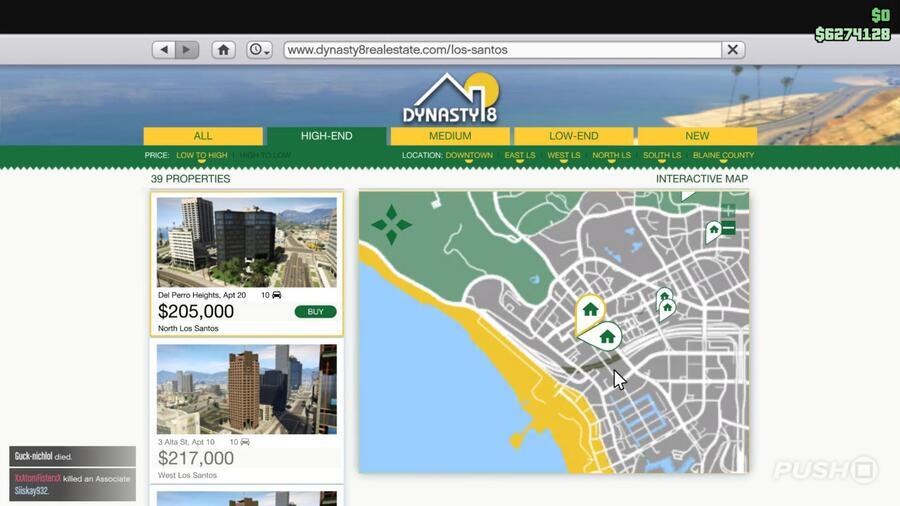Filter location by BLAINE COUNTY
The width and height of the screenshot is (900, 506).
[723, 155]
